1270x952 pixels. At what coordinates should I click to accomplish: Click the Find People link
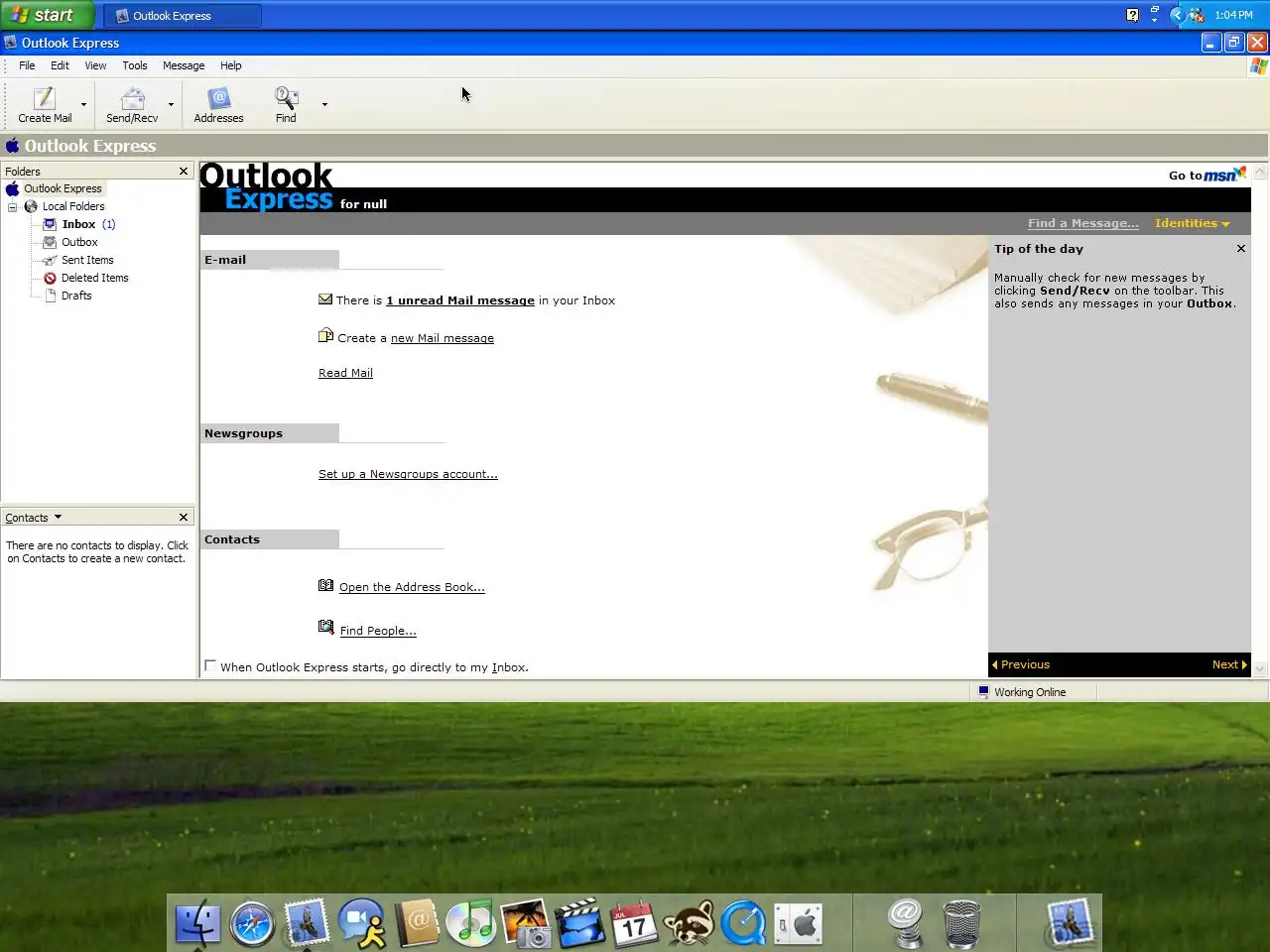point(378,631)
